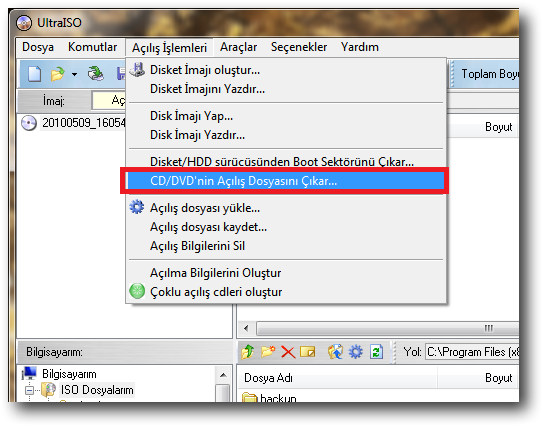Select Disket İmajı oluştur menu entry
Viewport: 543px width, 426px height.
(286, 70)
